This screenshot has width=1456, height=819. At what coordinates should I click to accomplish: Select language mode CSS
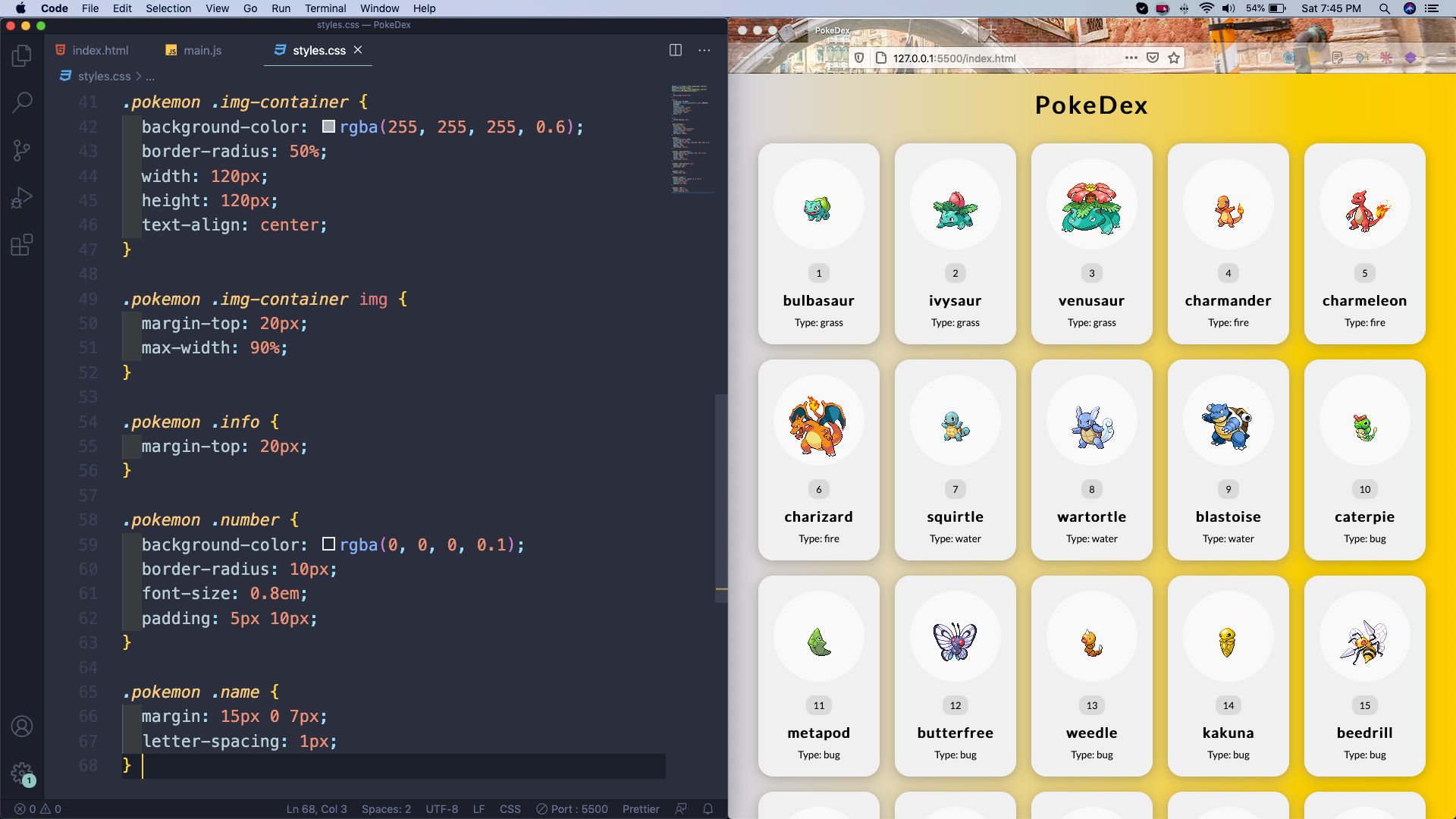point(510,809)
